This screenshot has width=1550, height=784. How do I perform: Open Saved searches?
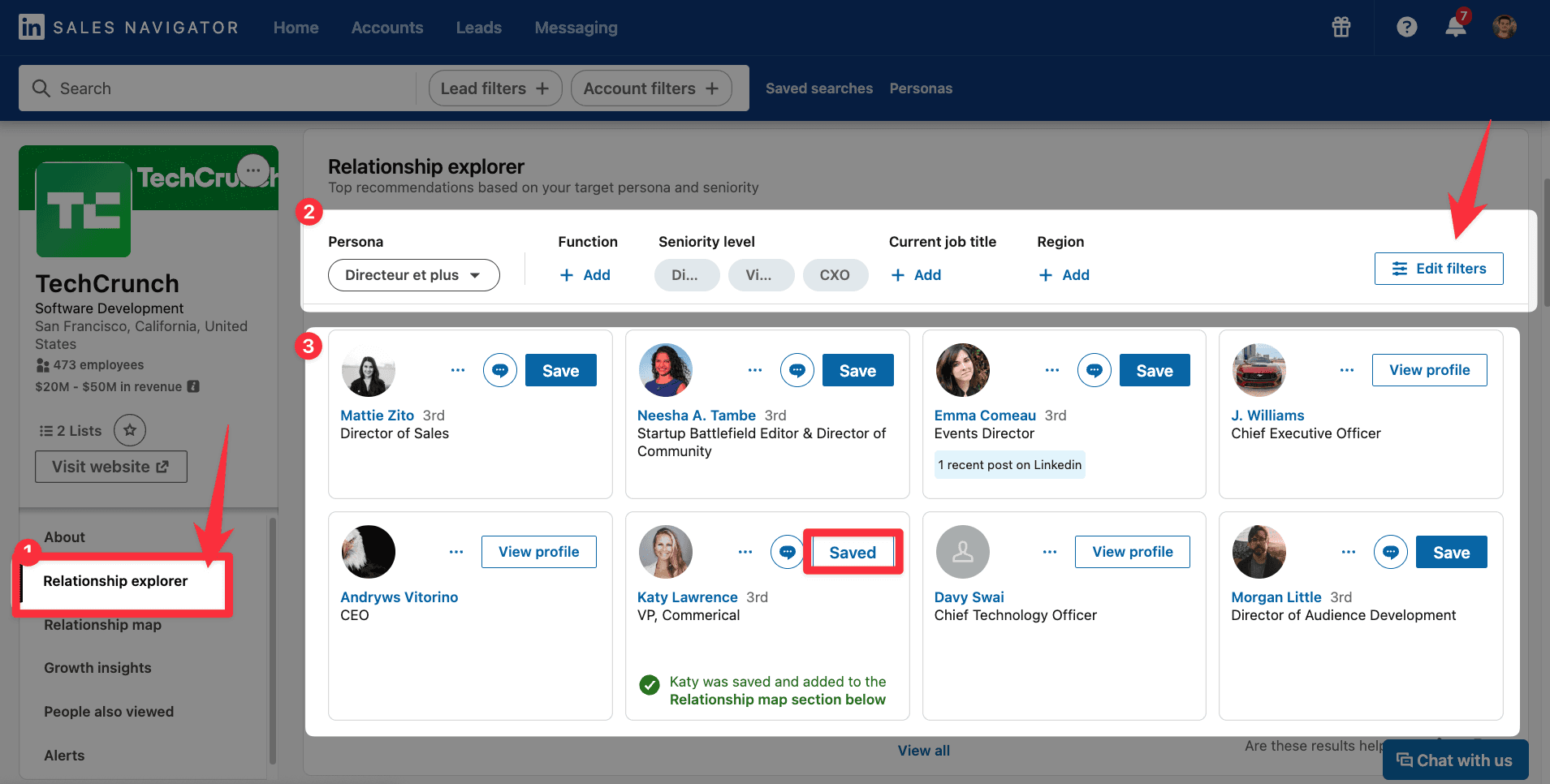point(819,88)
